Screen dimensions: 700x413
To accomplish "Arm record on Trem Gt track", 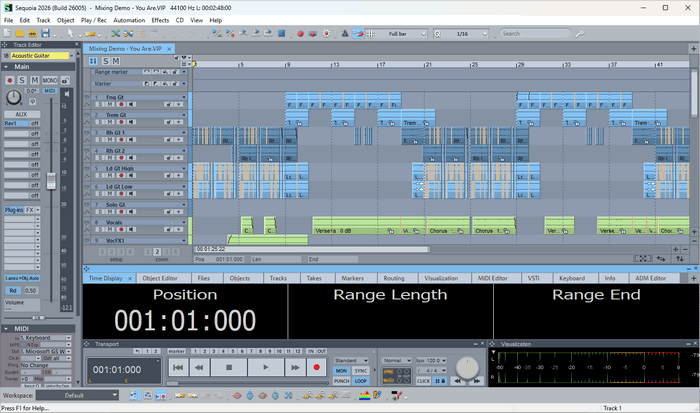I will (x=122, y=121).
